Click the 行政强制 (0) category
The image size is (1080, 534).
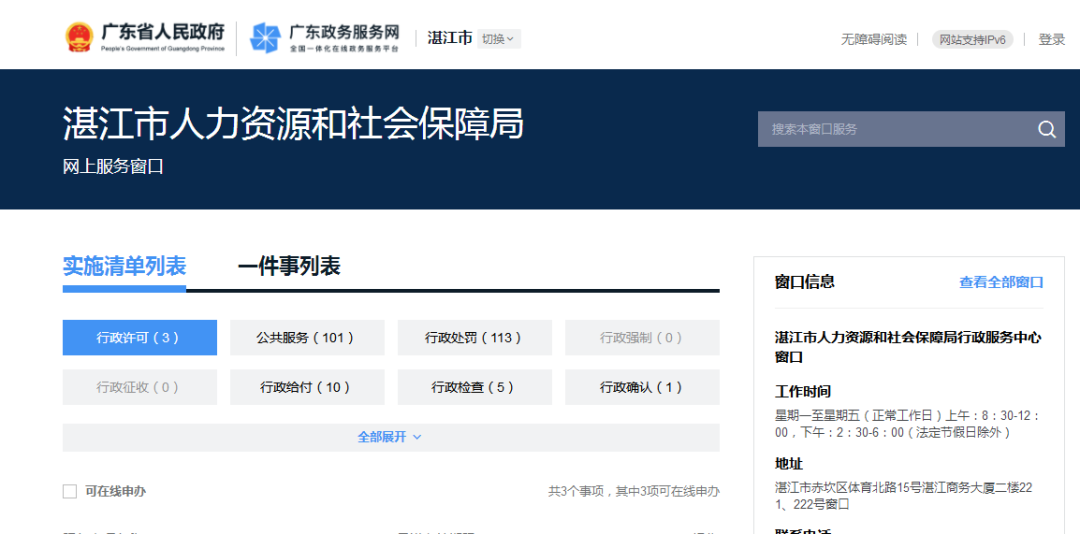click(641, 338)
